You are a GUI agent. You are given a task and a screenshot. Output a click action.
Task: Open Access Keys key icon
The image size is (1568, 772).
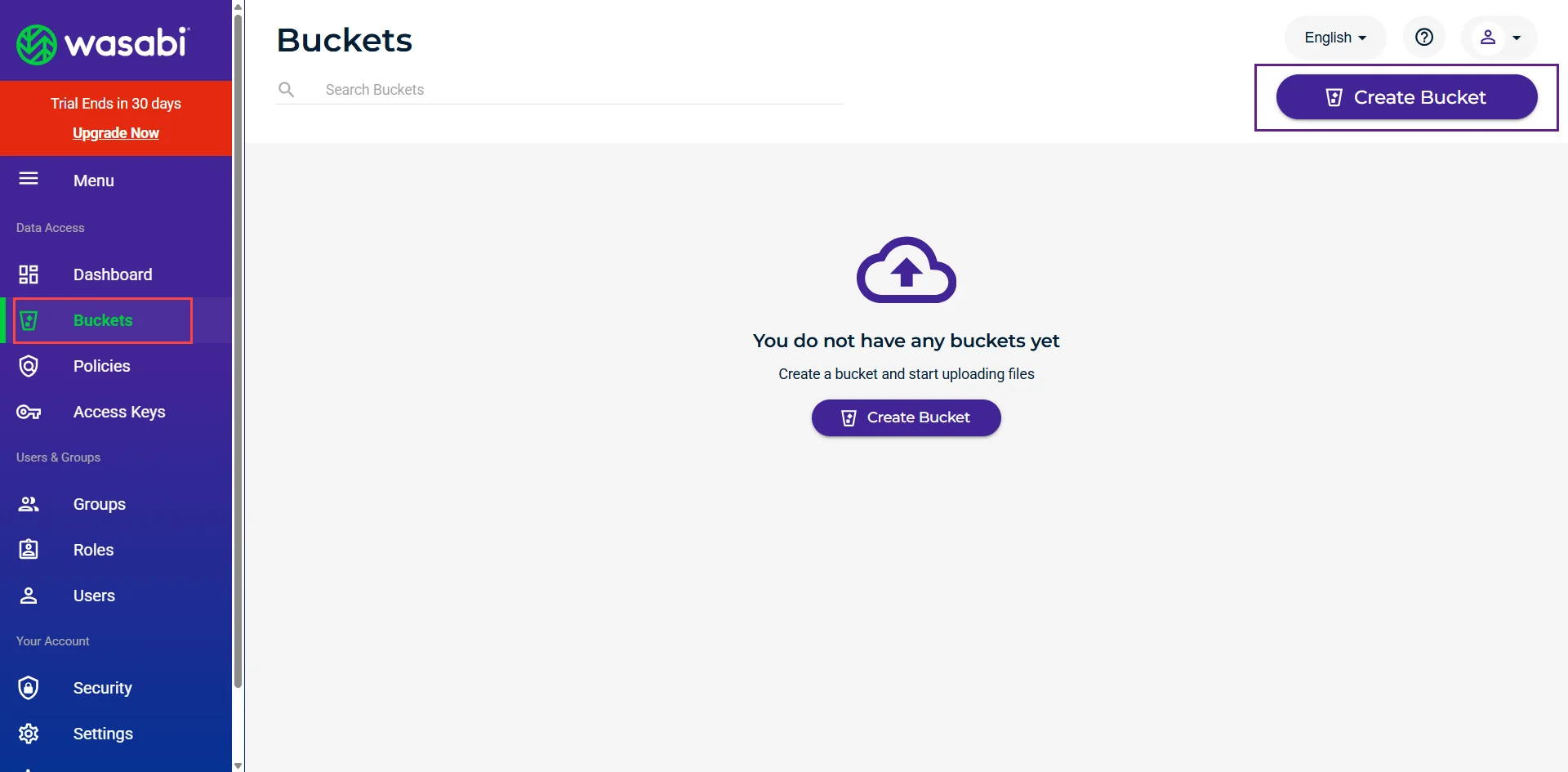click(x=29, y=412)
